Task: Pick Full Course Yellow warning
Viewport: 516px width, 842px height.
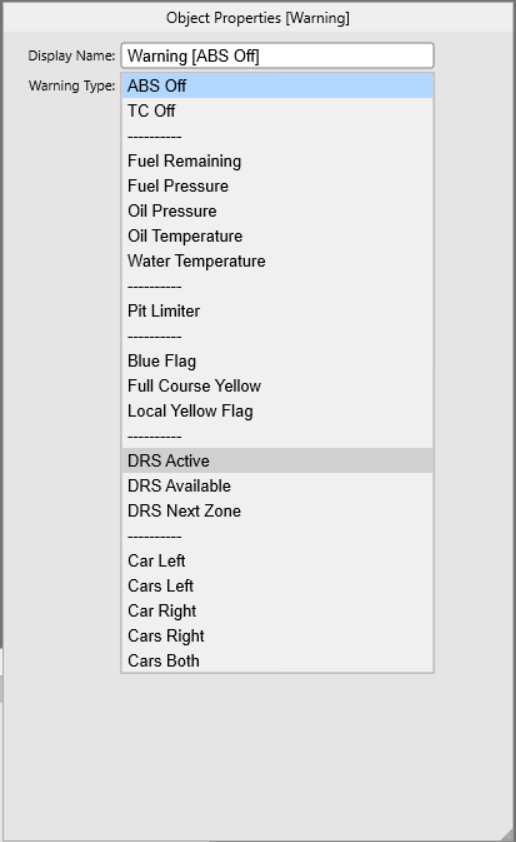Action: coord(277,386)
